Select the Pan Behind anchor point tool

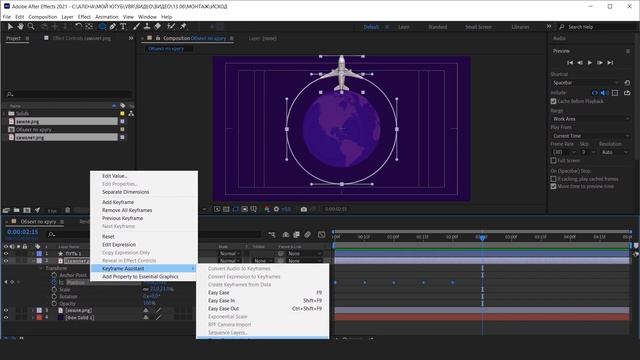tap(89, 27)
